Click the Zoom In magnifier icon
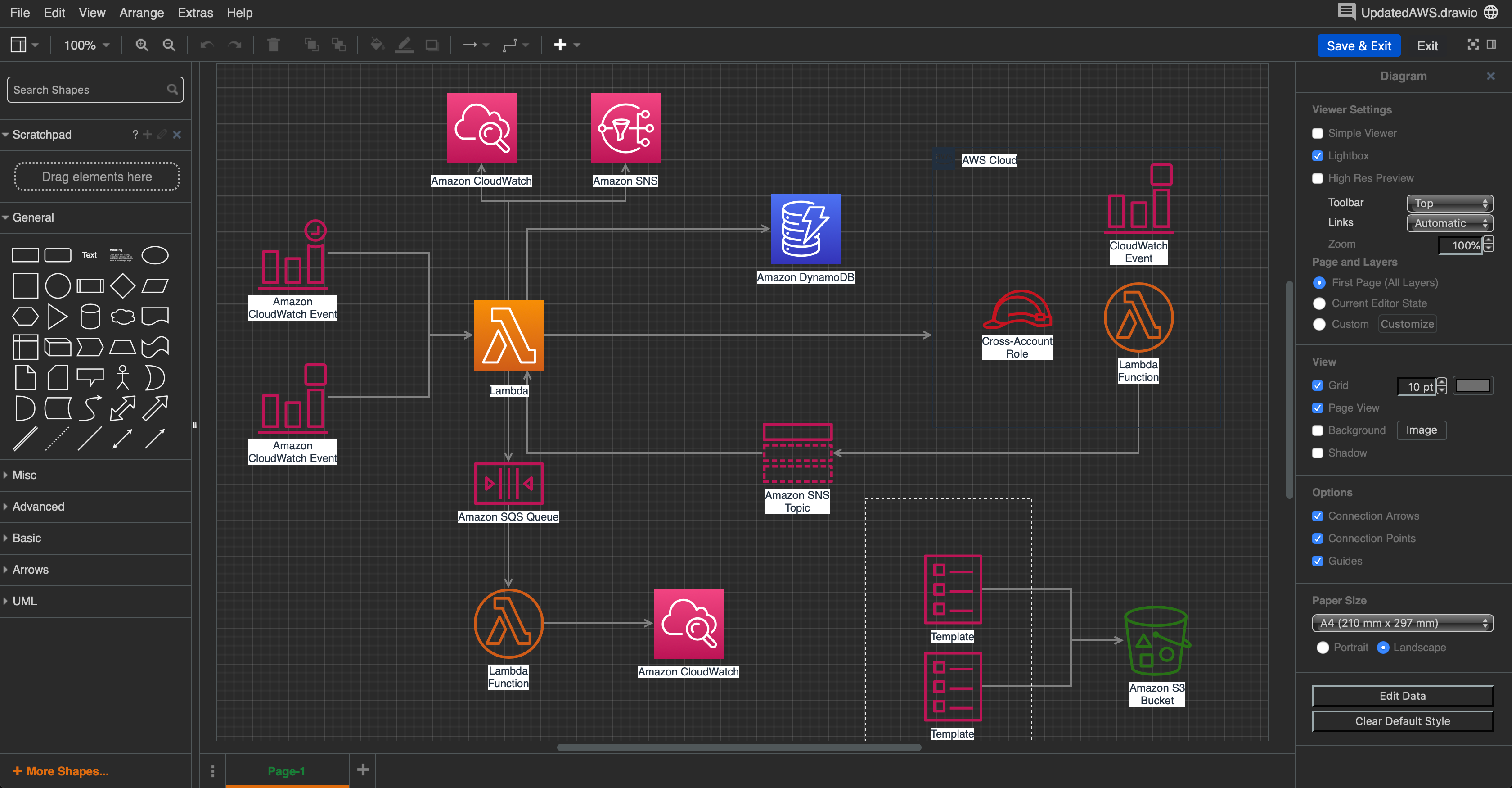Screen dimensions: 1512x788 (x=141, y=45)
